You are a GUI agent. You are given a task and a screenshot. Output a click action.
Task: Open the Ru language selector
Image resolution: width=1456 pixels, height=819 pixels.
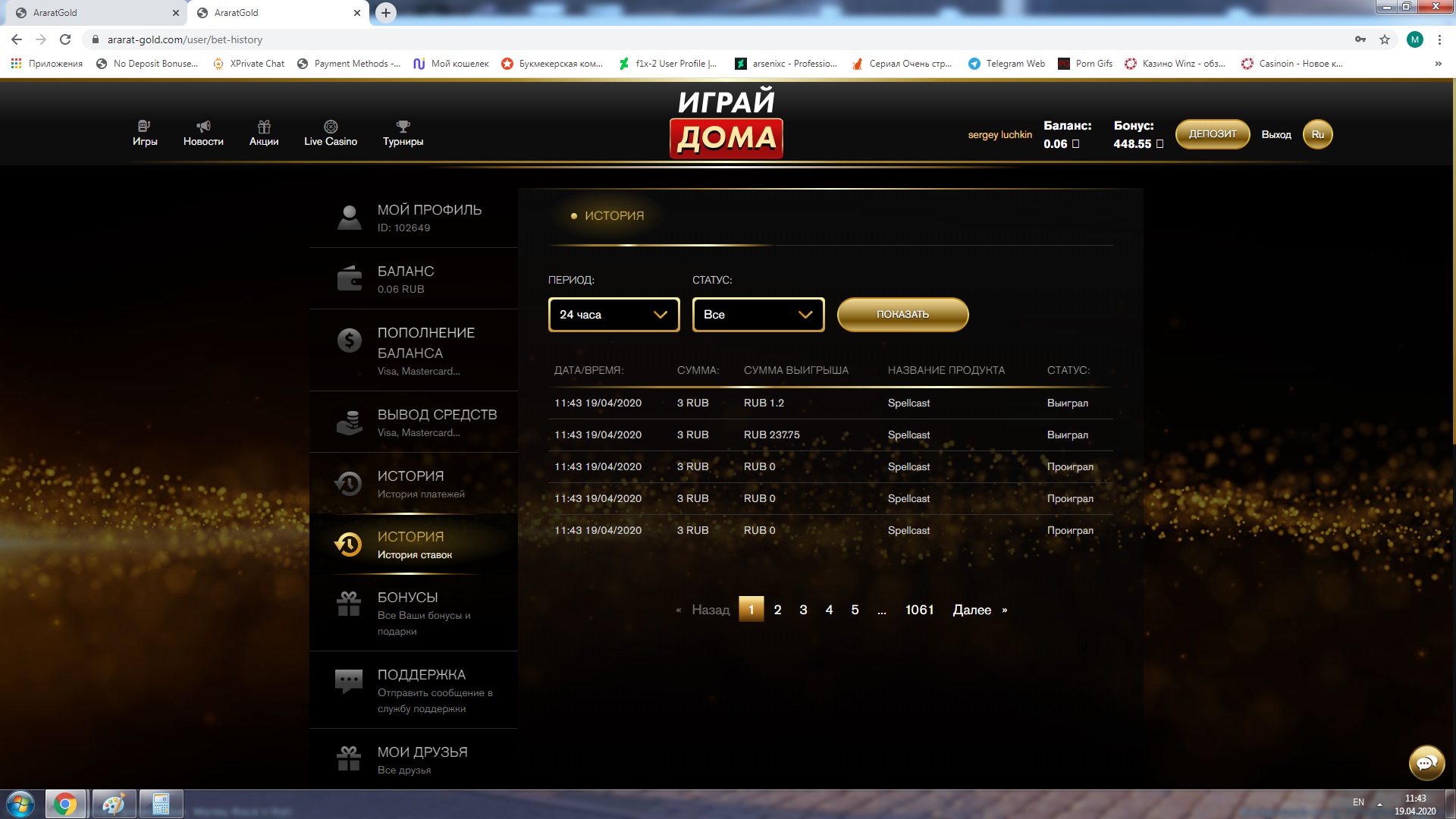[x=1317, y=134]
